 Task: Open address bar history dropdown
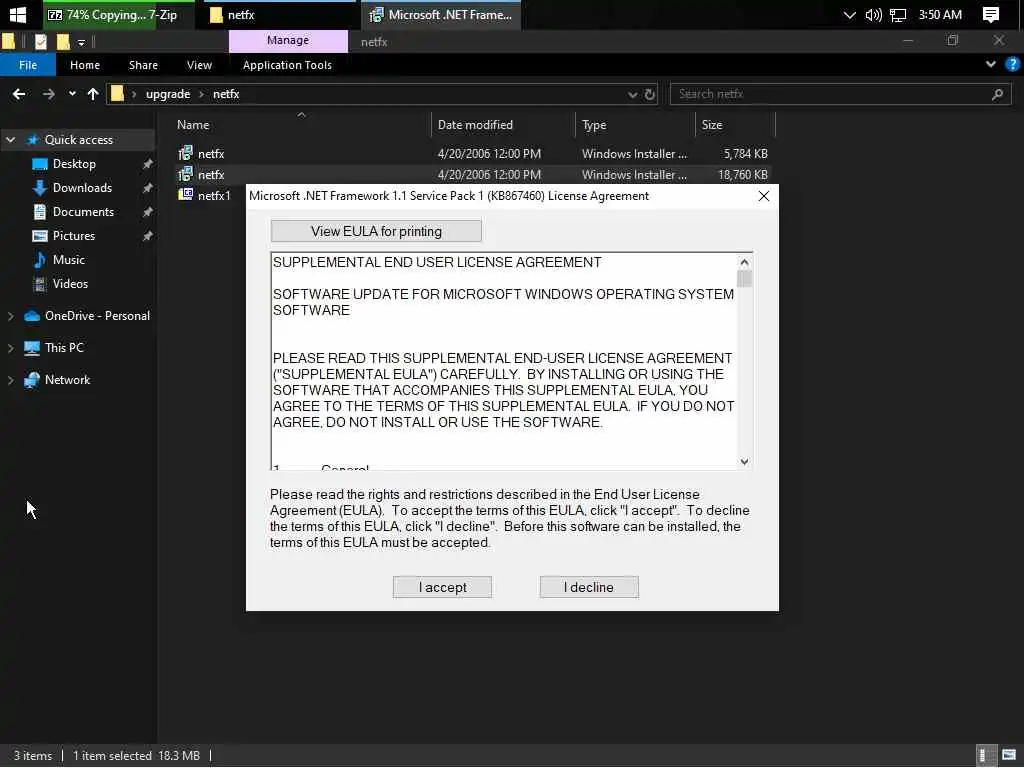(632, 95)
